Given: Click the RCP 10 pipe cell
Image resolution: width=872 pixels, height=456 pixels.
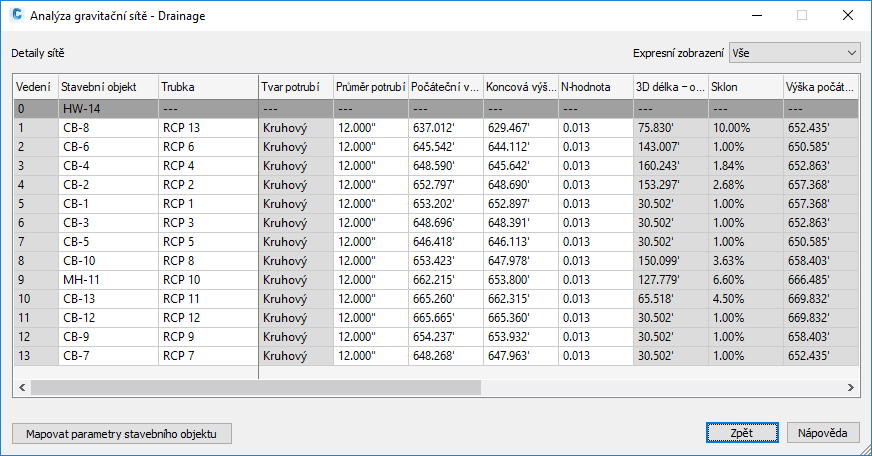Looking at the screenshot, I should 209,280.
